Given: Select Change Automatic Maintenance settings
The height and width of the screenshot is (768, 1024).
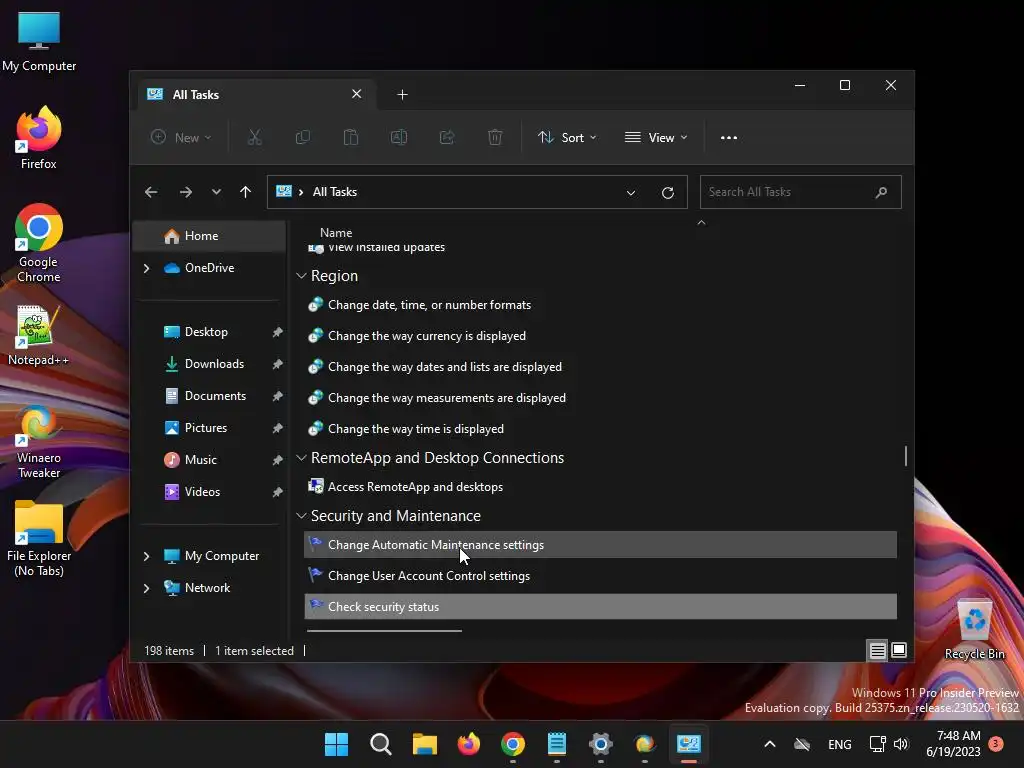Looking at the screenshot, I should pyautogui.click(x=600, y=545).
